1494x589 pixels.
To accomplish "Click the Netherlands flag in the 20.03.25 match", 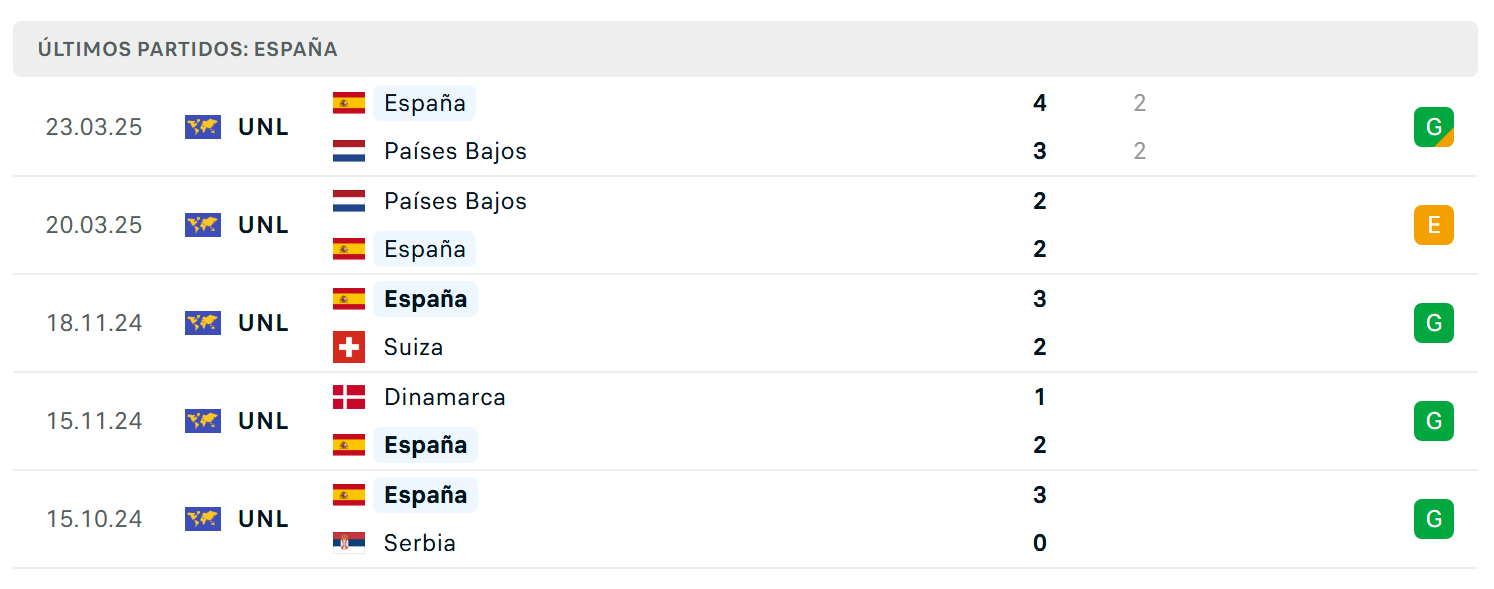I will (349, 201).
